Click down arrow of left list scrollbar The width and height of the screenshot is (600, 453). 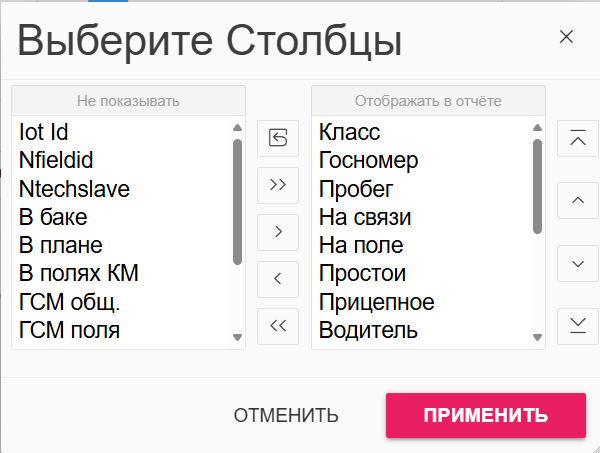237,337
